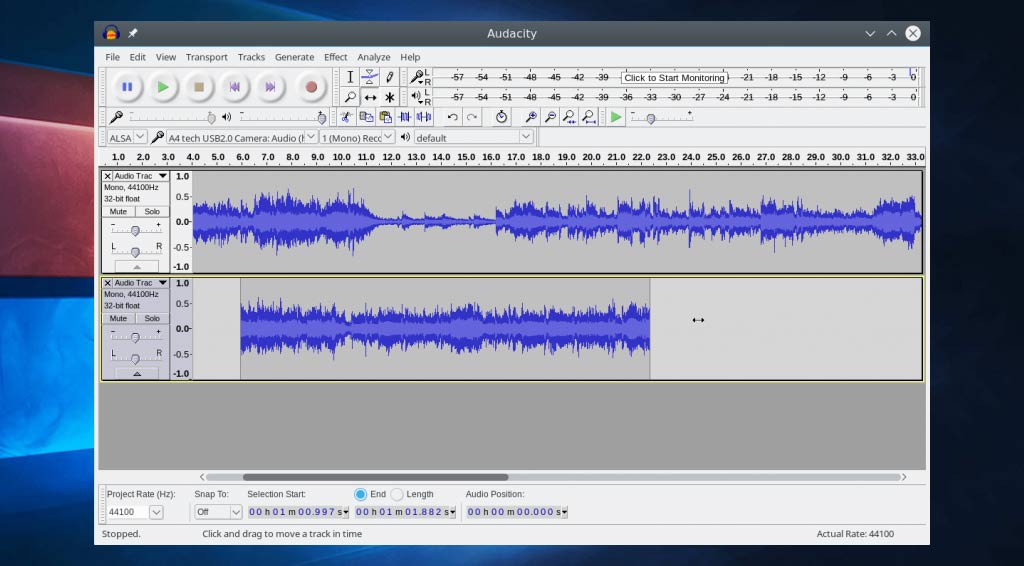Collapse the first audio track

[136, 267]
